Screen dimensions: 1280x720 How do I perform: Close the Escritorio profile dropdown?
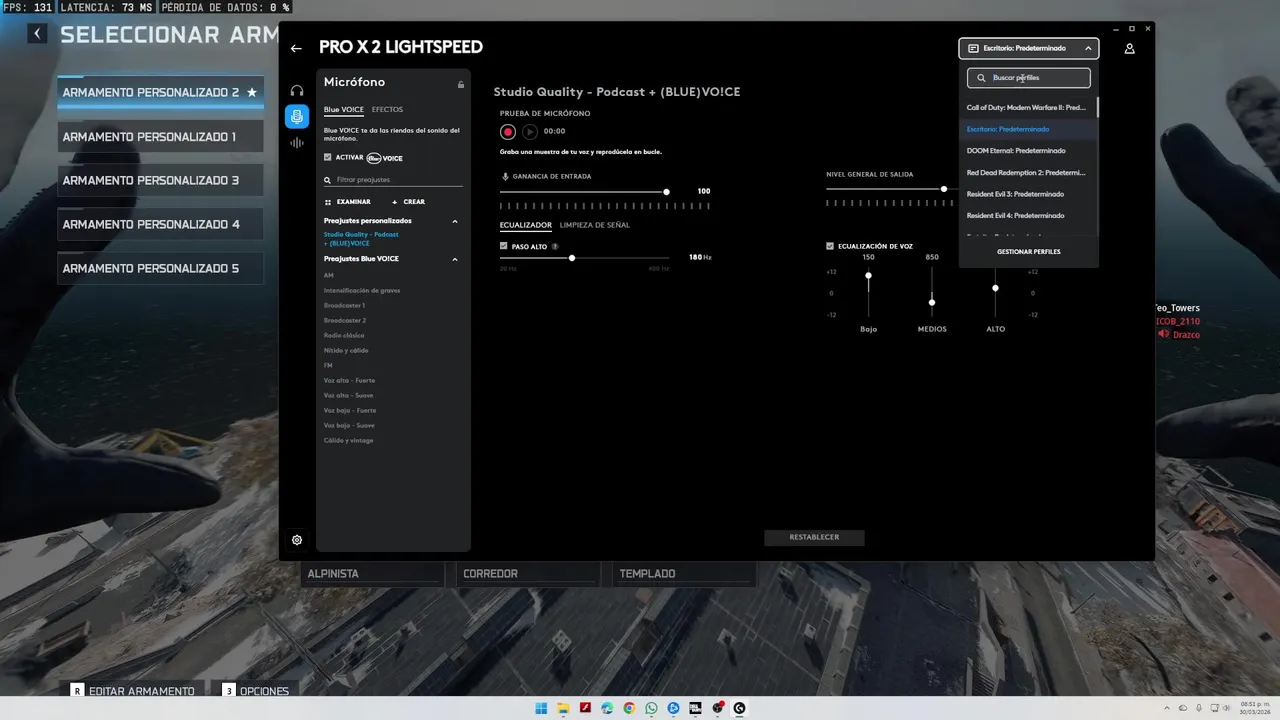pos(1088,48)
